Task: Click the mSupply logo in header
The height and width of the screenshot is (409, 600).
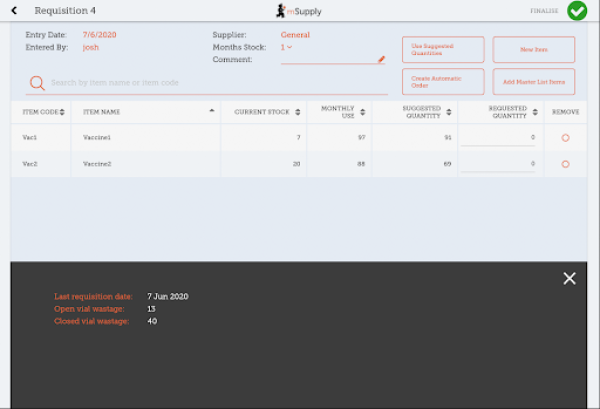Action: click(299, 11)
